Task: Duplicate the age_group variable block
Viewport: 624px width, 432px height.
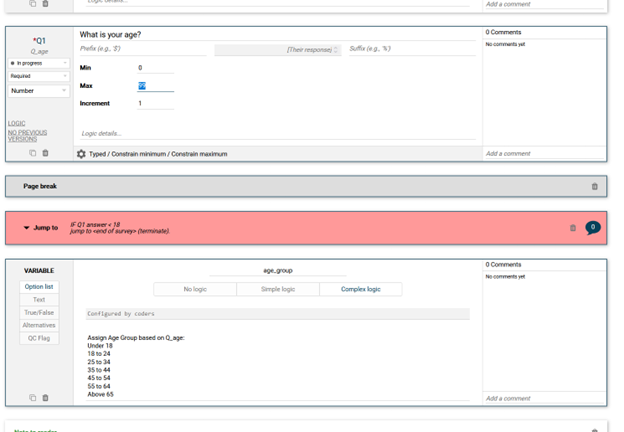Action: click(x=33, y=397)
